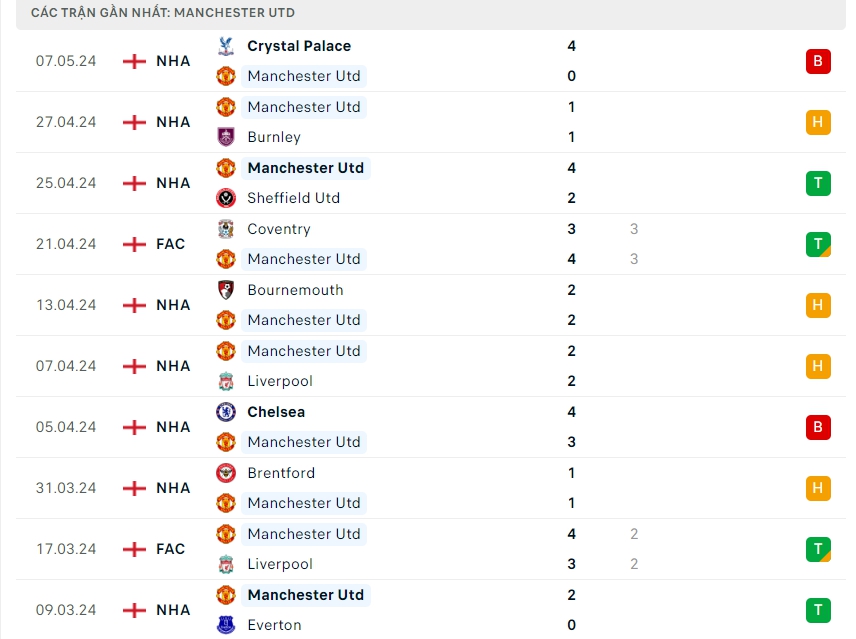856x639 pixels.
Task: Select the 13.04.24 Bournemouth match date
Action: click(66, 305)
